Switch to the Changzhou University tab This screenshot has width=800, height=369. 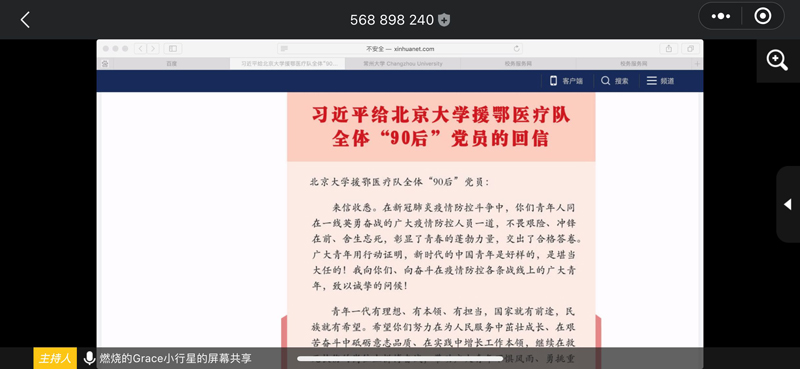click(x=403, y=64)
